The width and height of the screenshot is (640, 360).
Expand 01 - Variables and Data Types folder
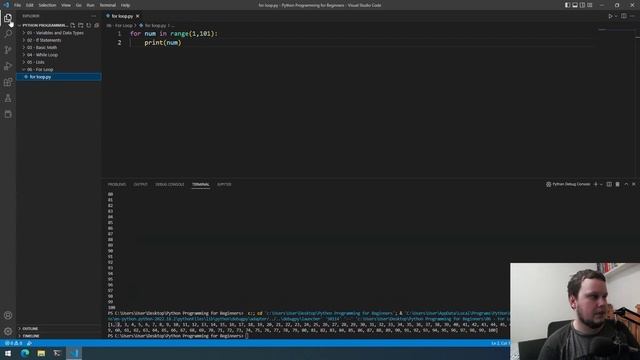click(55, 33)
